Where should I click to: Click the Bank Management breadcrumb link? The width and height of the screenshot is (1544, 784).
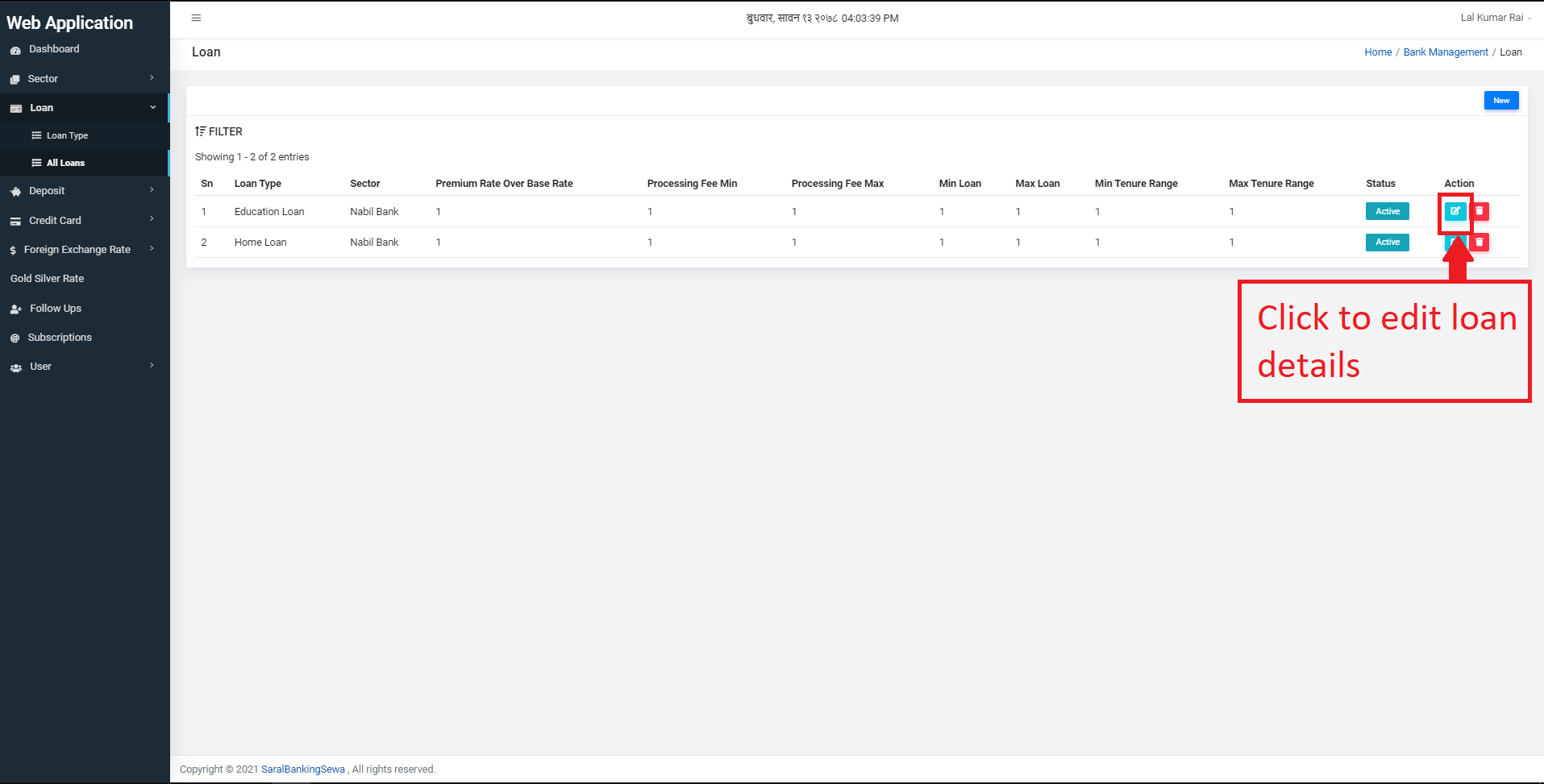pyautogui.click(x=1446, y=52)
